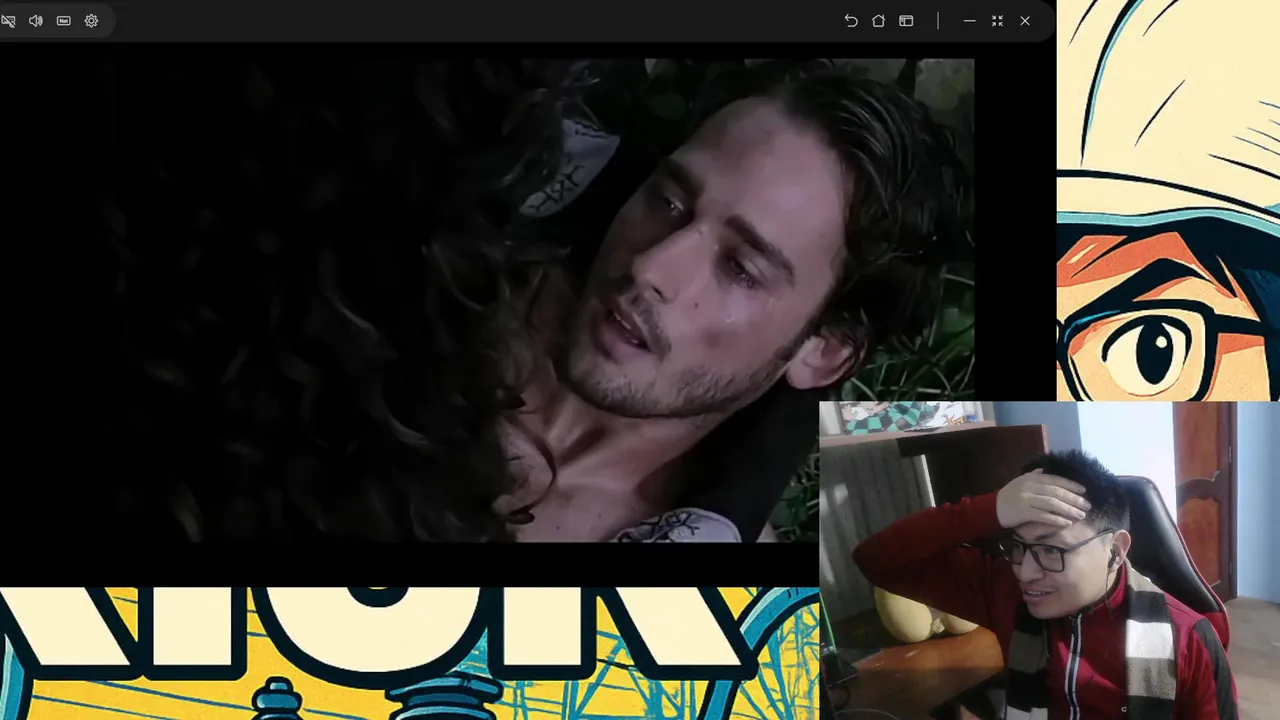This screenshot has height=720, width=1280.
Task: Close the mirrored player window
Action: [1025, 21]
